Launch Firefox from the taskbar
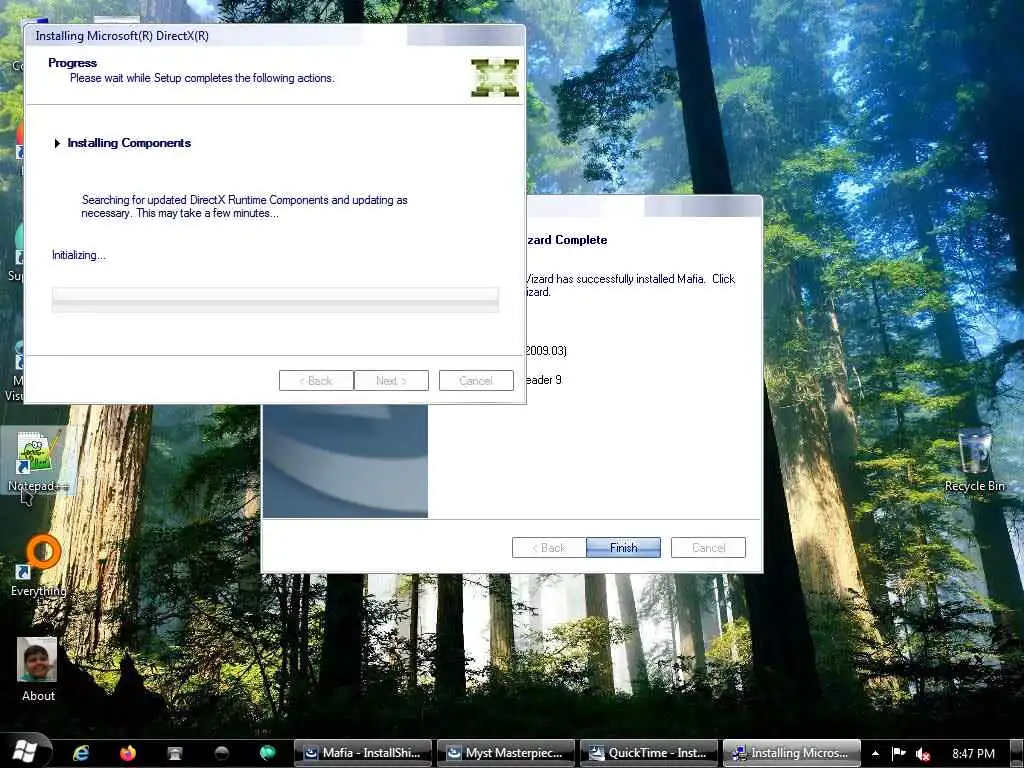1024x768 pixels. pyautogui.click(x=128, y=753)
